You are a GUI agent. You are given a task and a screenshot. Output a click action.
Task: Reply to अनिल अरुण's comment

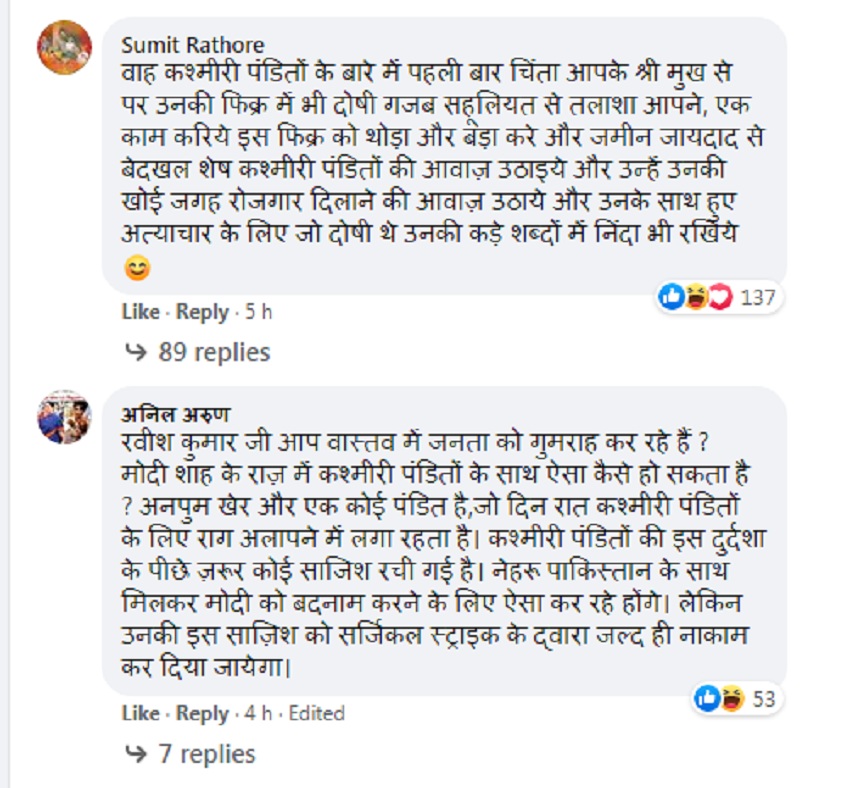pyautogui.click(x=202, y=714)
